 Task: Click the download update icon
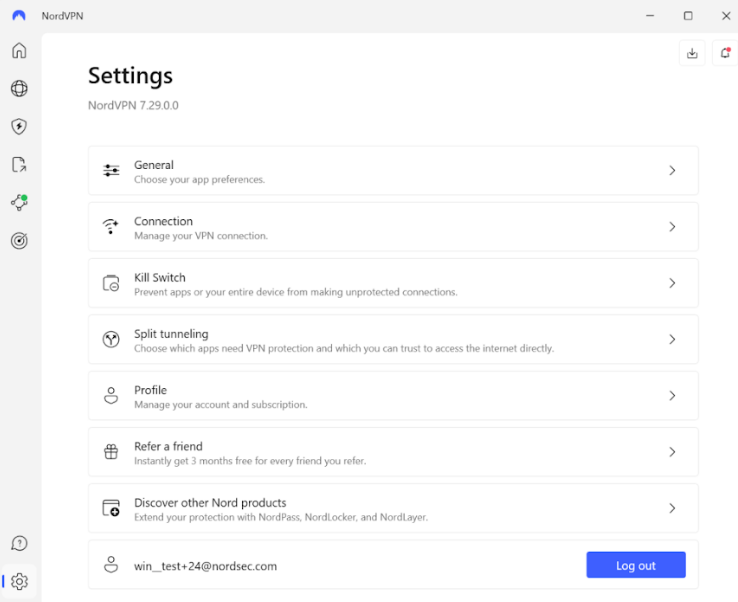(692, 54)
